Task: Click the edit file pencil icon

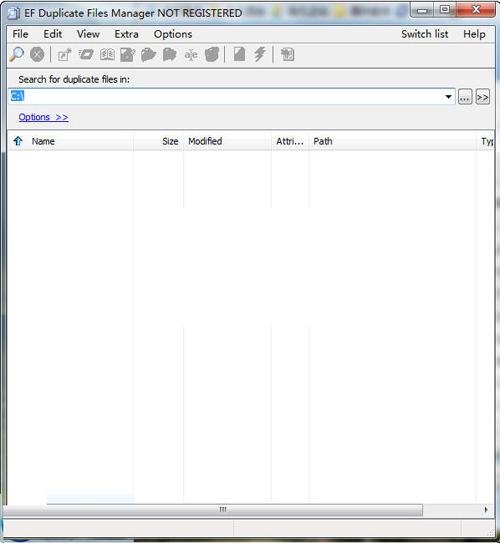Action: [127, 54]
